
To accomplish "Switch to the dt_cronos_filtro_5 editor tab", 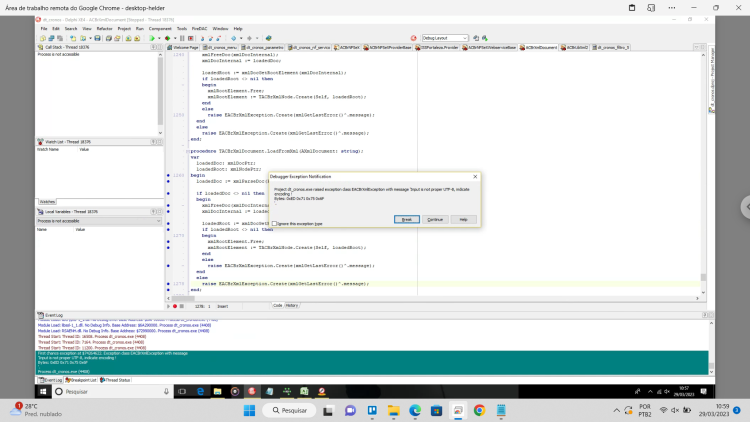I will [x=611, y=47].
